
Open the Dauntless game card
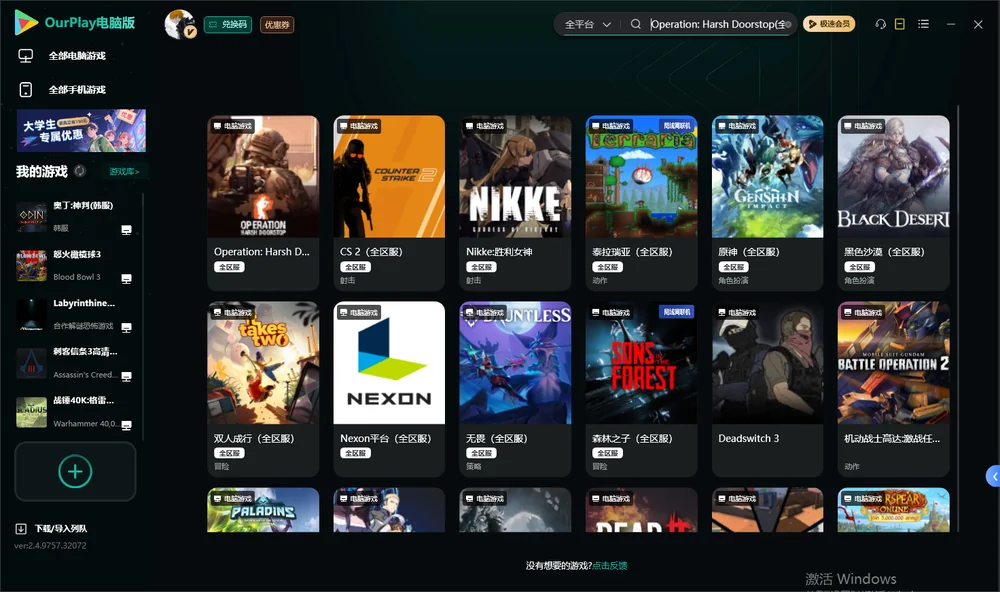(515, 389)
